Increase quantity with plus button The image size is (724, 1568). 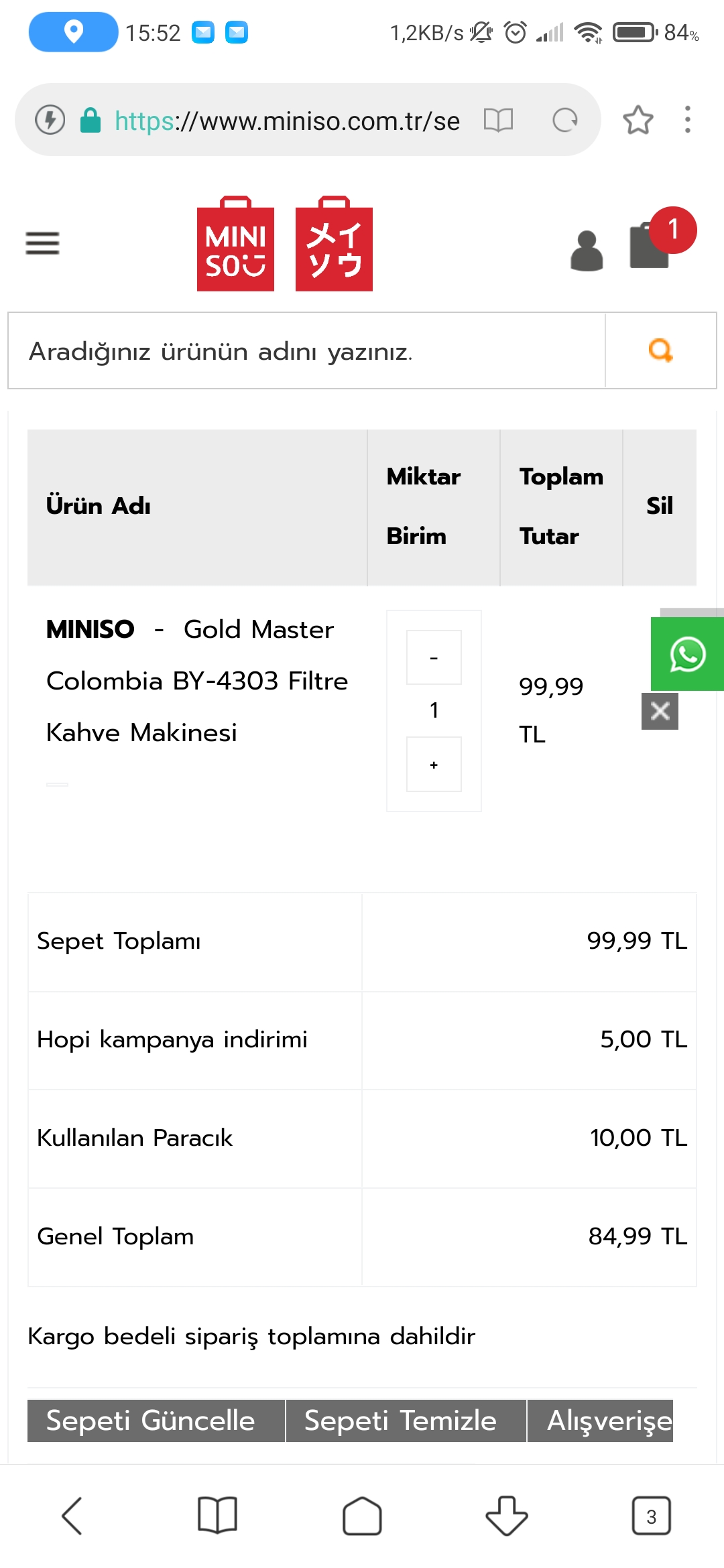coord(434,765)
